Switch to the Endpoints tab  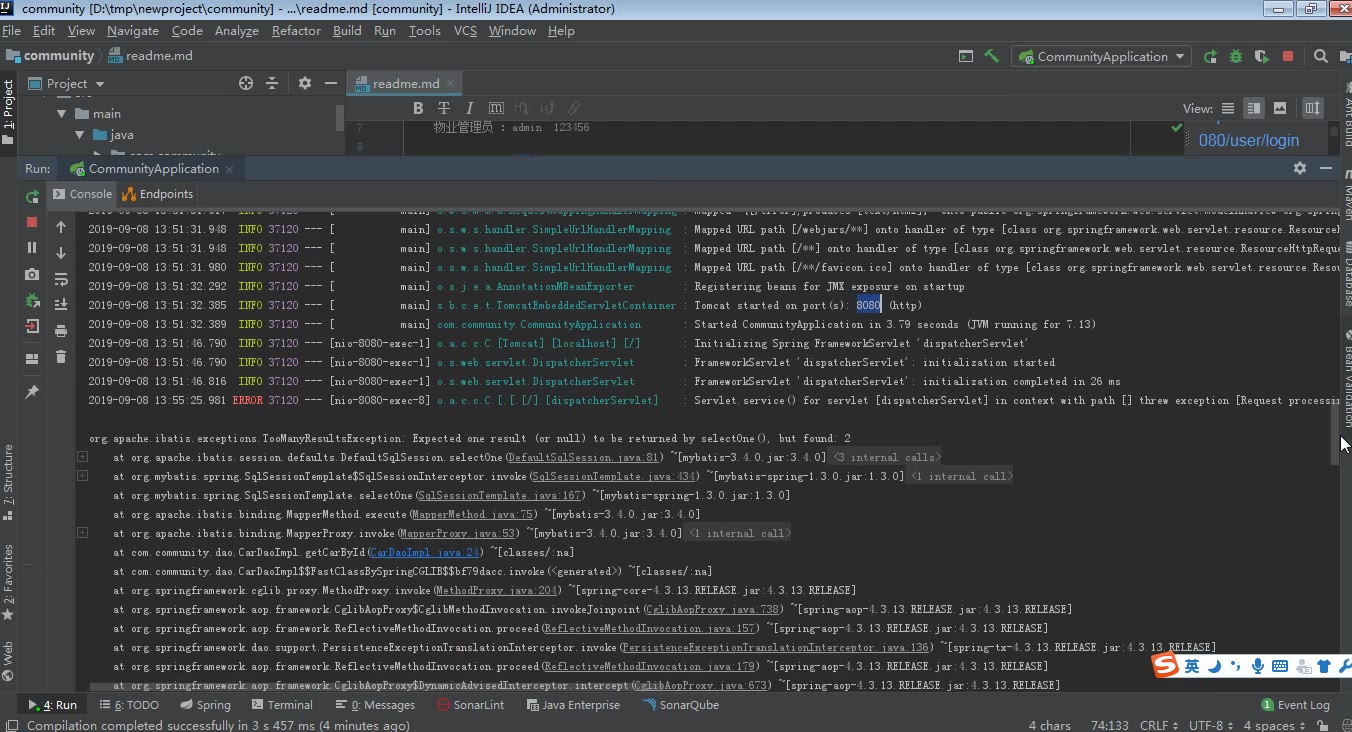pos(158,194)
